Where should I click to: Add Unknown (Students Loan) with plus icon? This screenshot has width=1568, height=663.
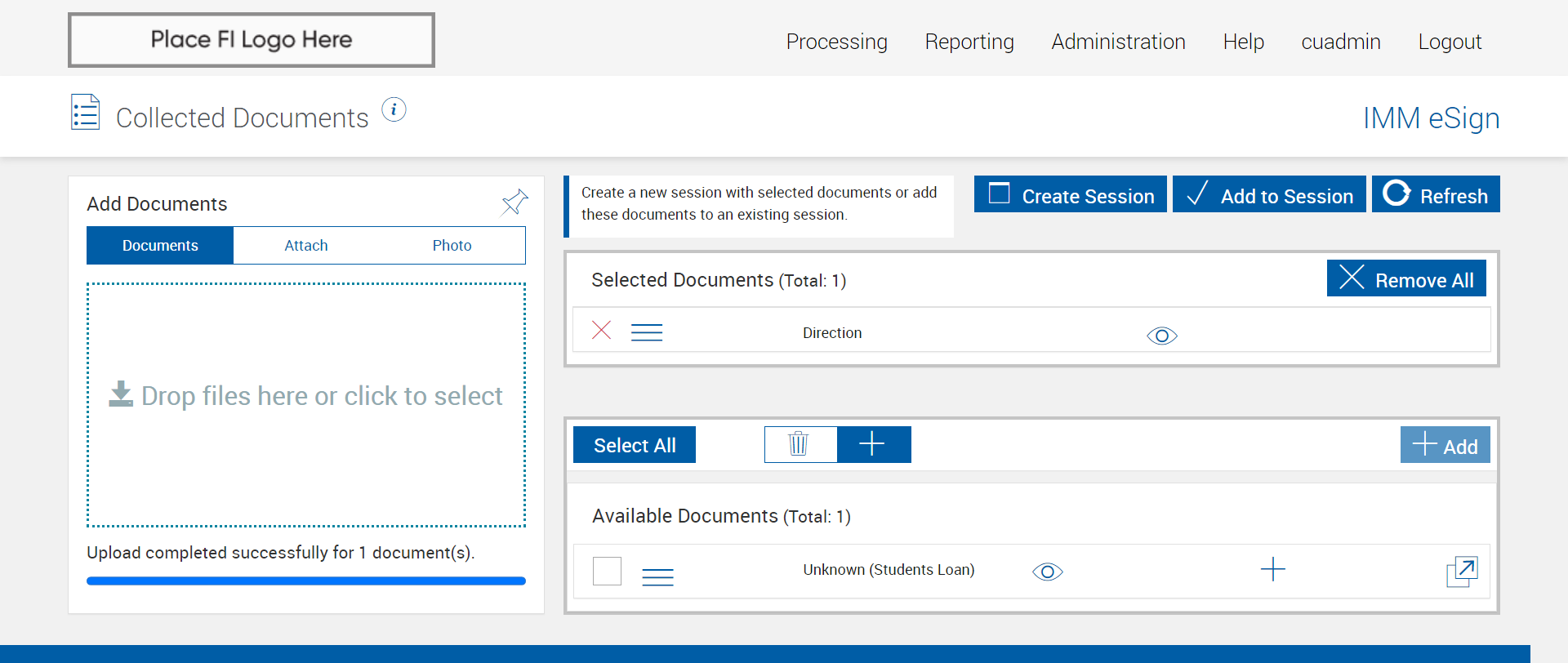tap(1272, 569)
